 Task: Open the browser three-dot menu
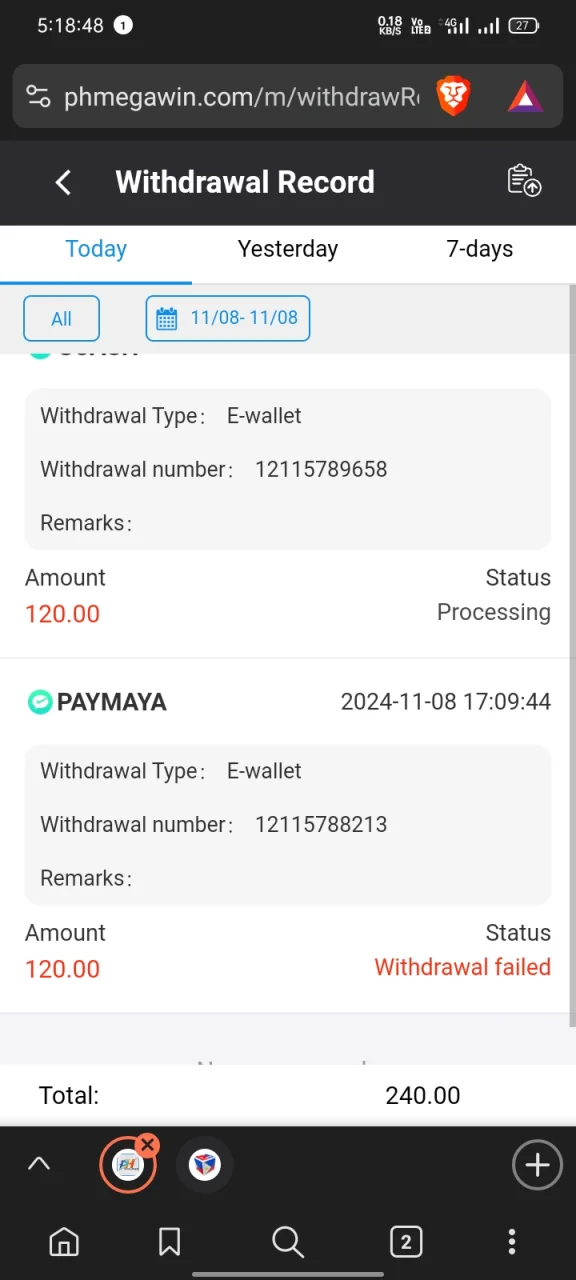point(512,1242)
